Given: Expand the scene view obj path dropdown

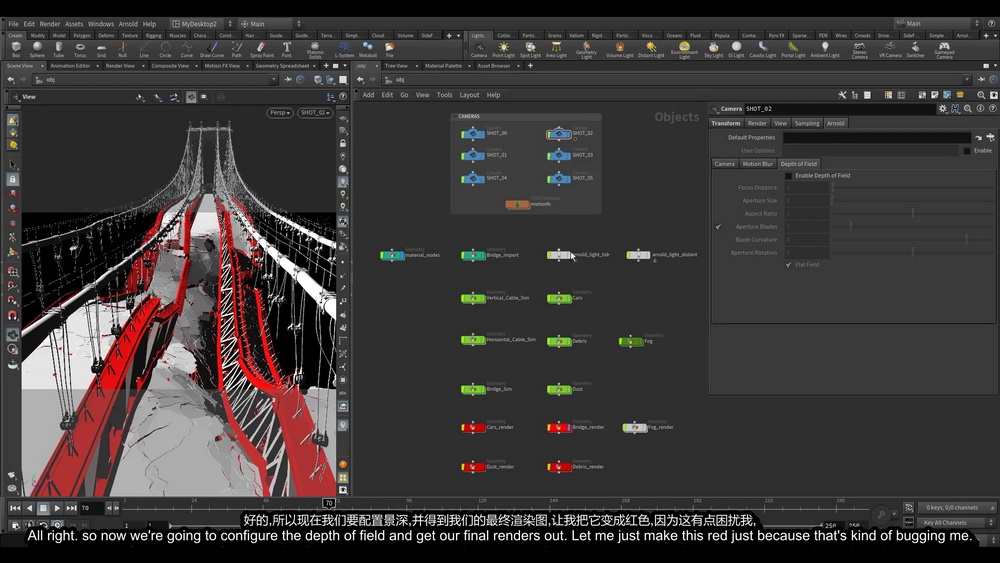Looking at the screenshot, I should pyautogui.click(x=274, y=80).
